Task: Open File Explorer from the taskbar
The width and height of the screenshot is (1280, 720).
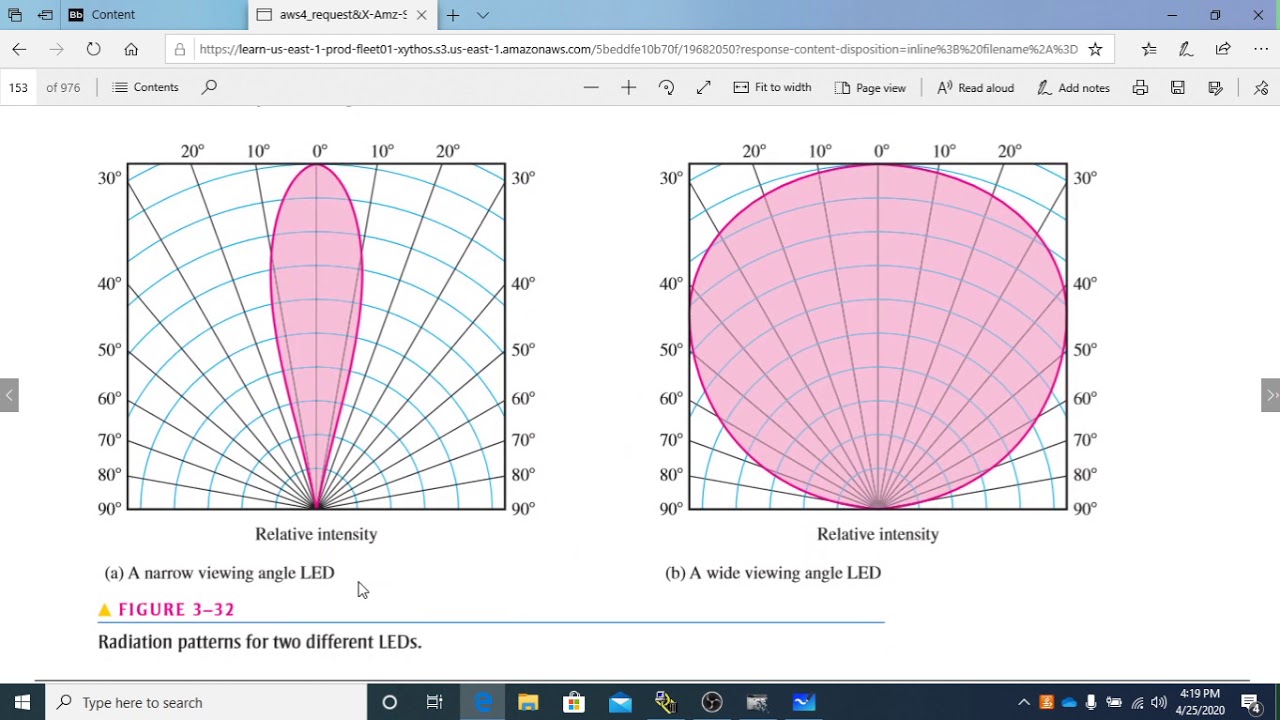Action: tap(528, 702)
